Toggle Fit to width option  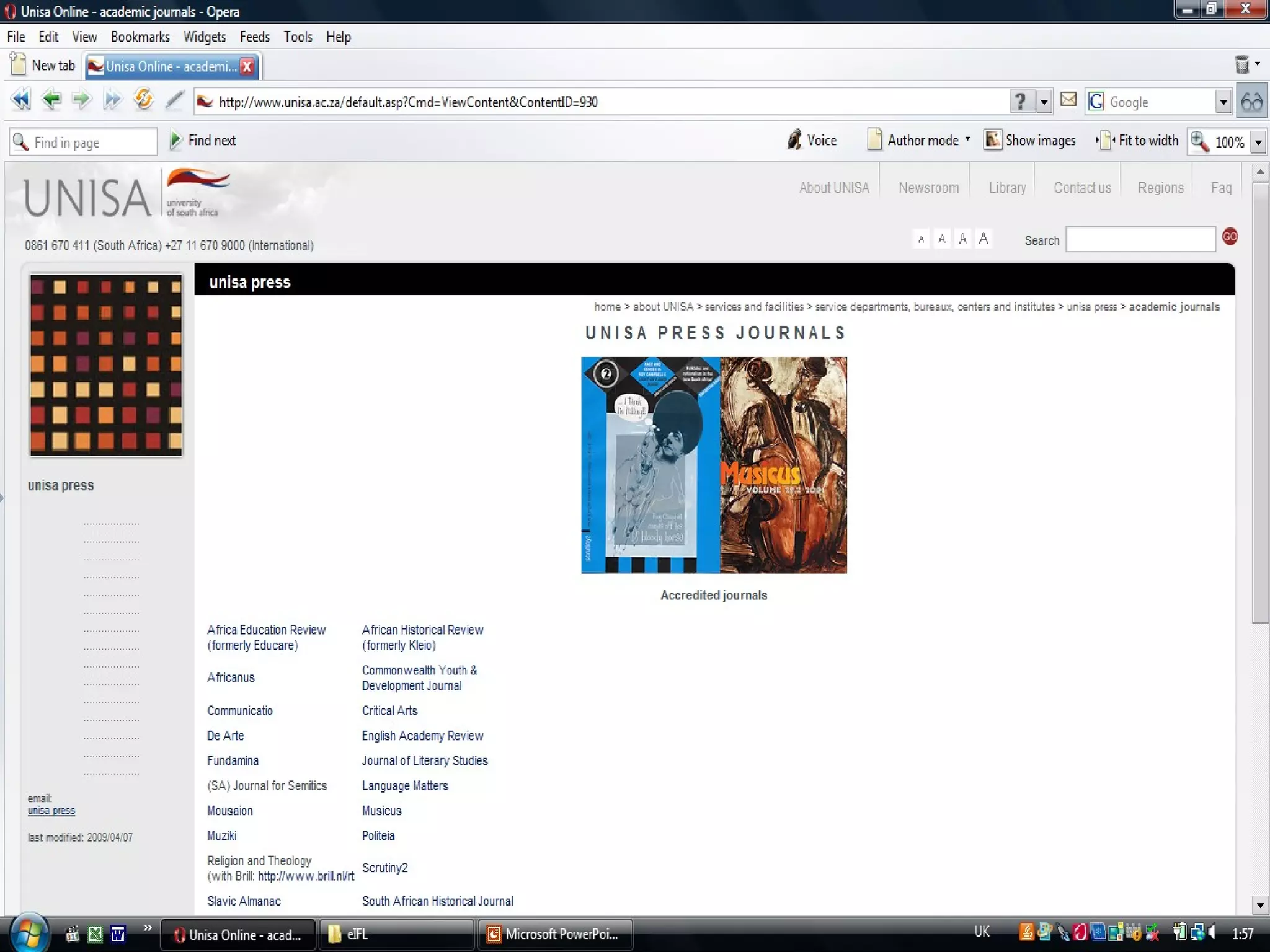(x=1138, y=141)
